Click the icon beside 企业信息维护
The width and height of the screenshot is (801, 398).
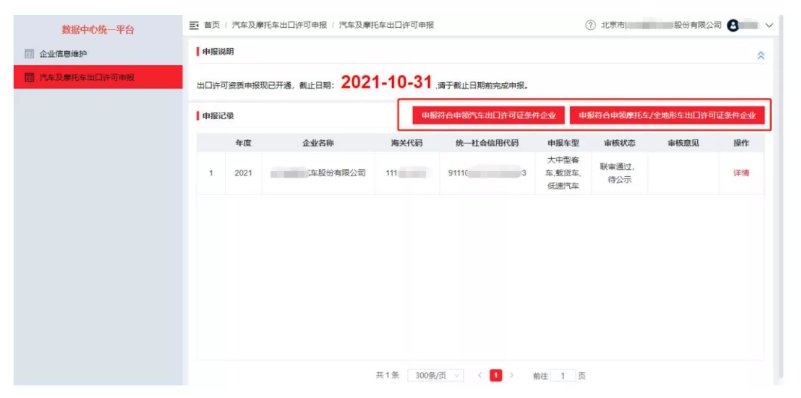pos(29,54)
